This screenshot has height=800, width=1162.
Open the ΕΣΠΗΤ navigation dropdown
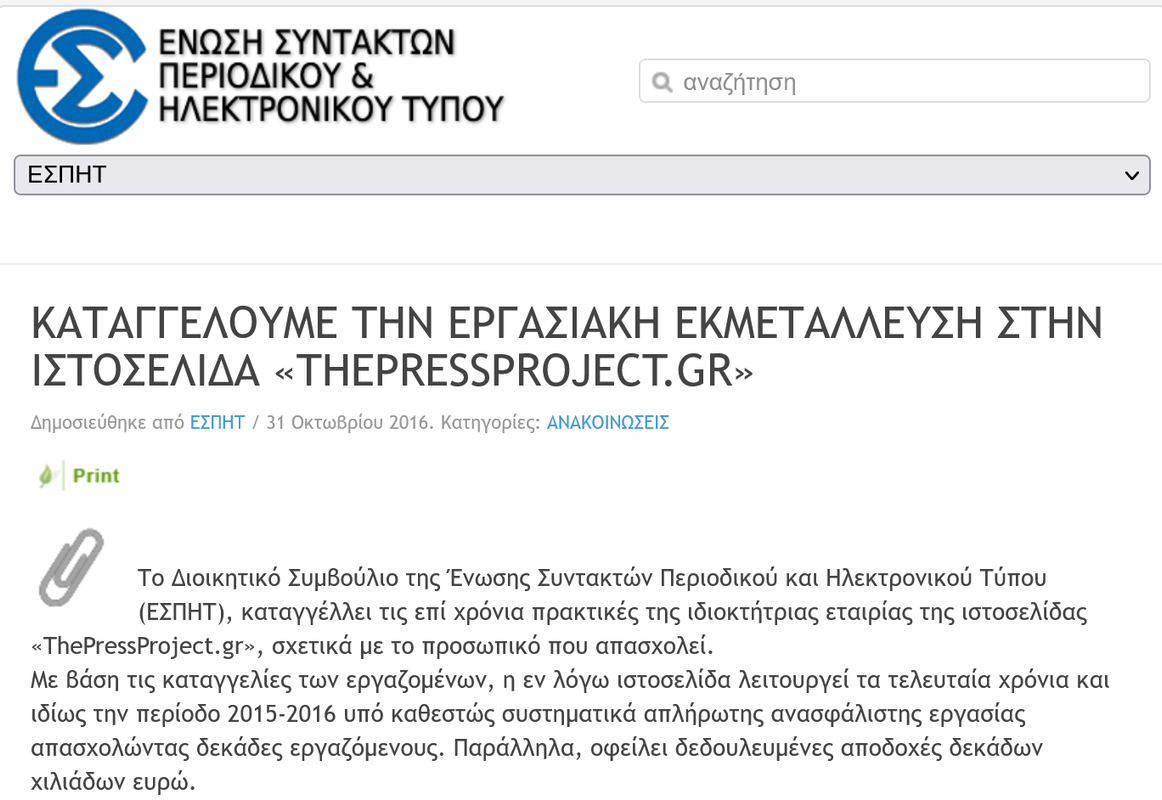click(582, 175)
